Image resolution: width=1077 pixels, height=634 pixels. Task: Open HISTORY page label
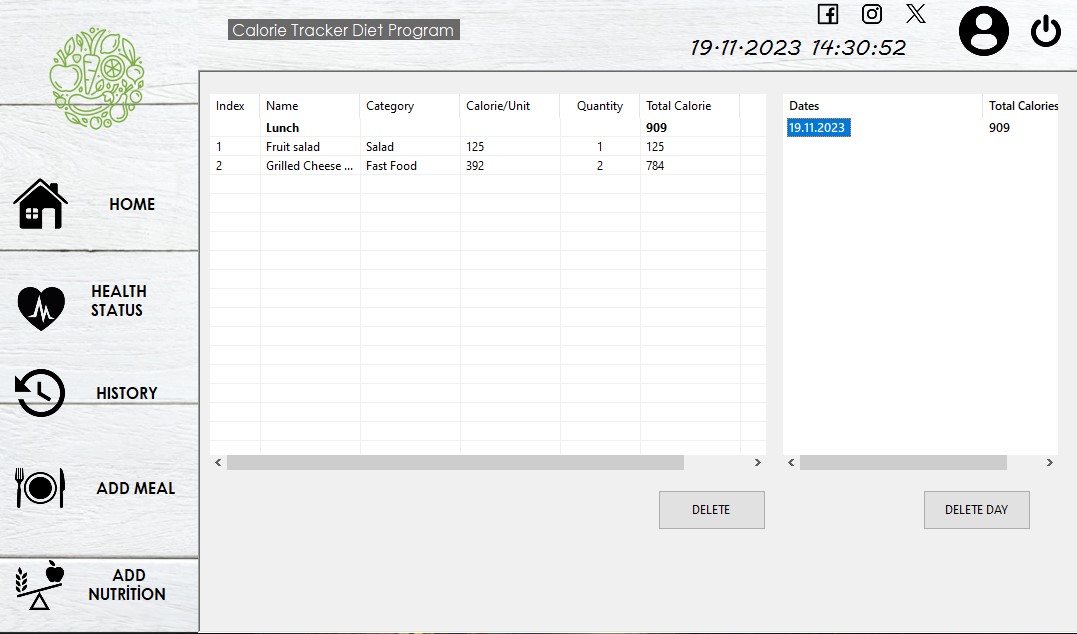126,393
